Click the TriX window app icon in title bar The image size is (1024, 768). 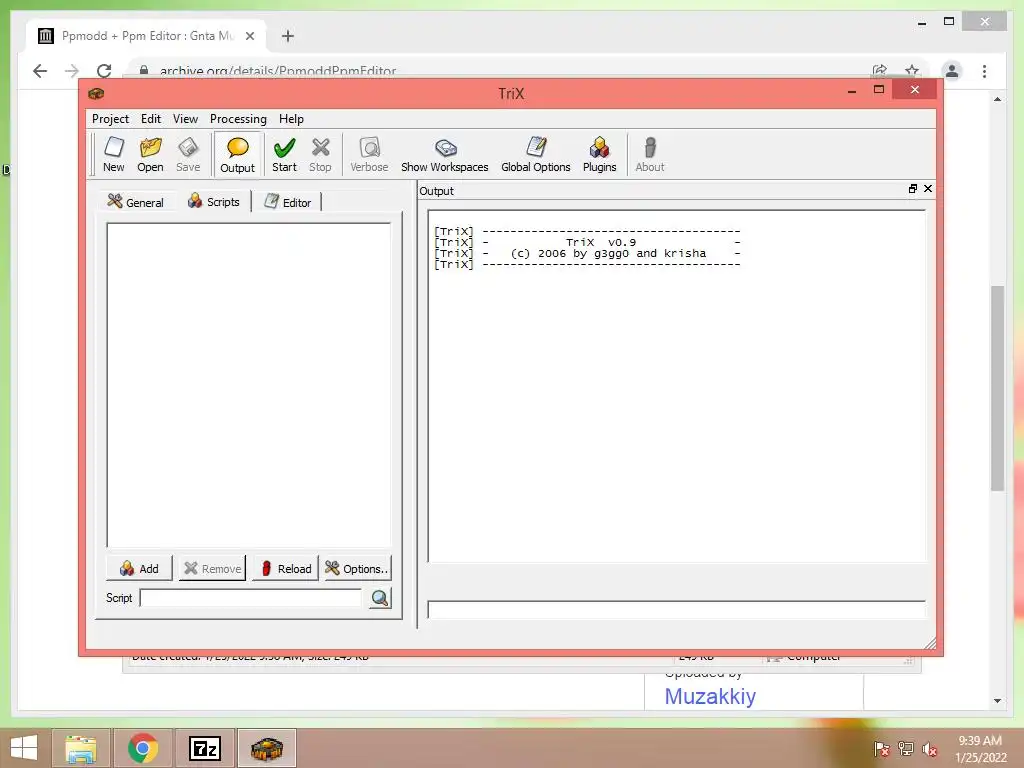click(x=97, y=93)
